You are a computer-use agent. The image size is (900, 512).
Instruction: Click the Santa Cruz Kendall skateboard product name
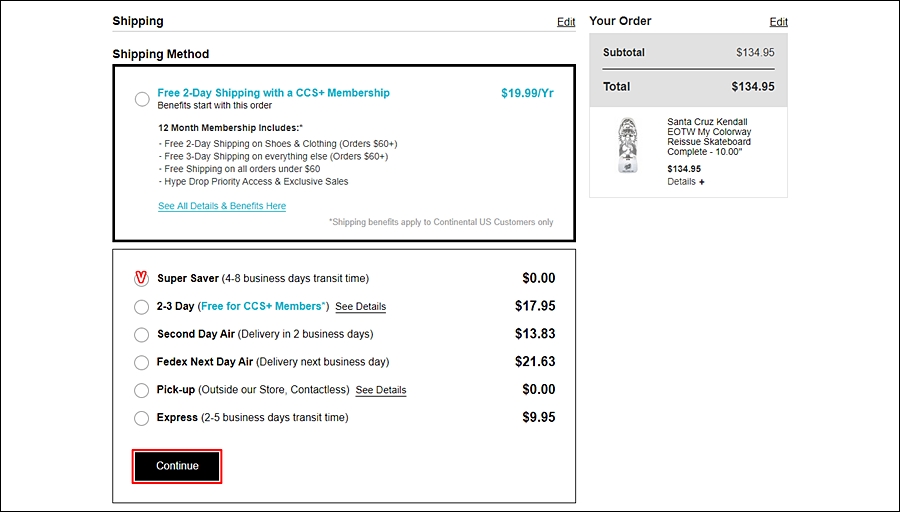tap(709, 137)
